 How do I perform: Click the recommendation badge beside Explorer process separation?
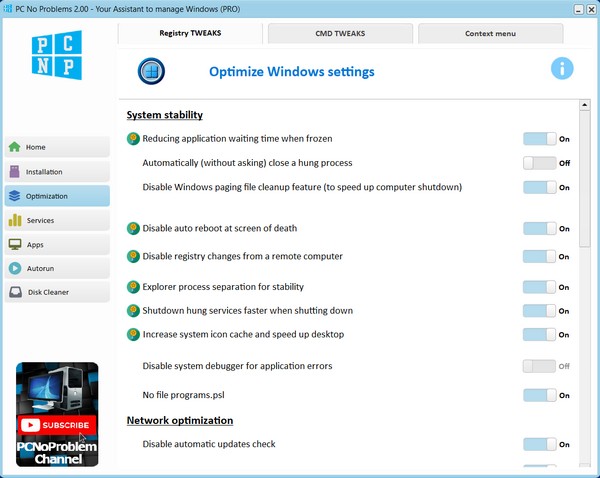click(x=133, y=287)
